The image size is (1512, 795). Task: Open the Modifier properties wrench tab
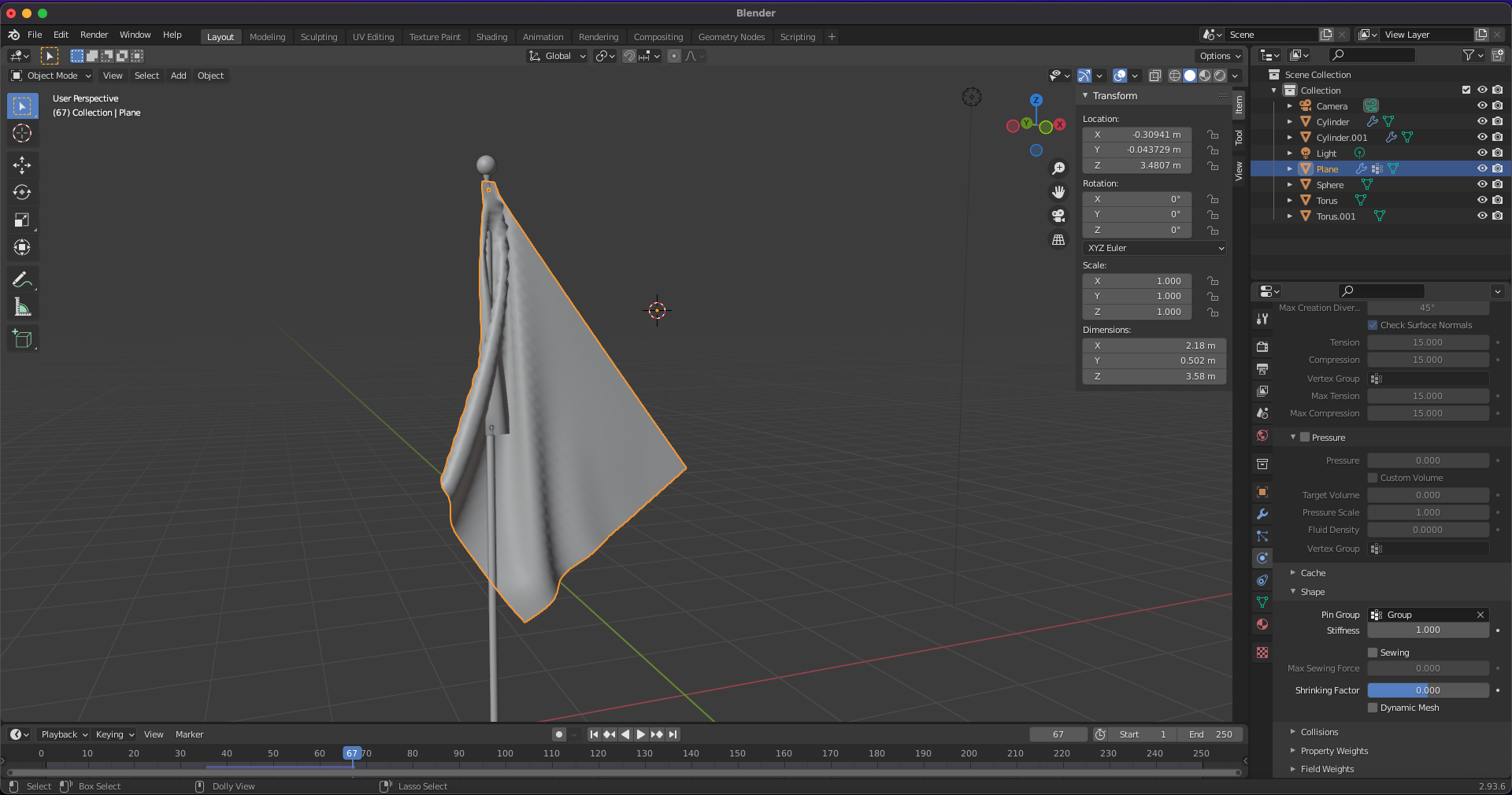1262,514
